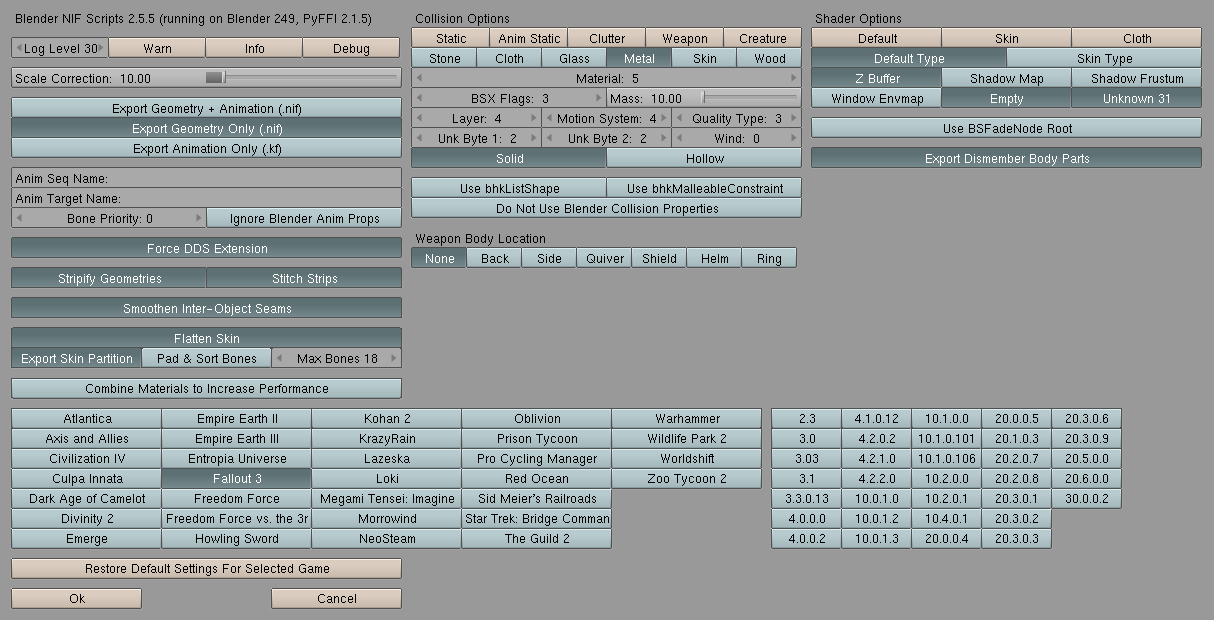The width and height of the screenshot is (1214, 620).
Task: Click the Anim Target Name field
Action: point(206,198)
